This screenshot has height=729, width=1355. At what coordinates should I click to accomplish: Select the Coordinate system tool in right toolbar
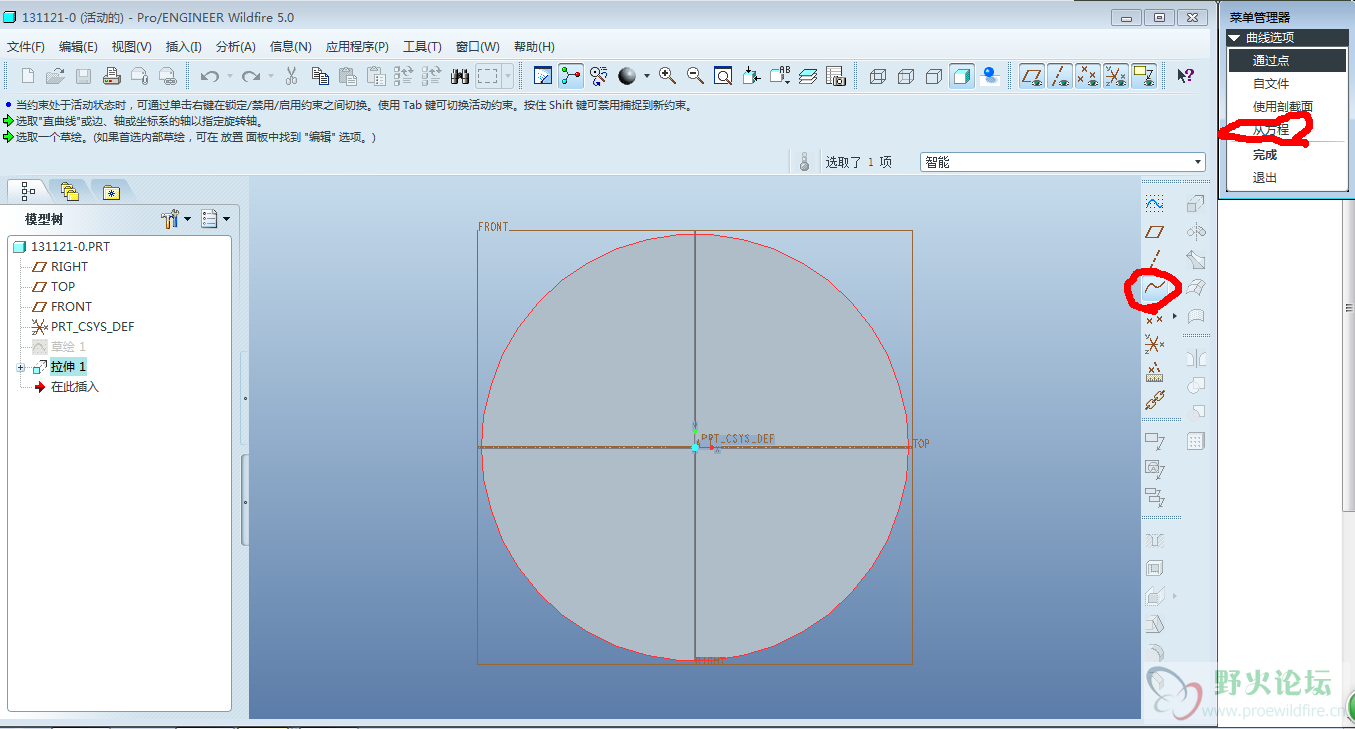[1154, 345]
